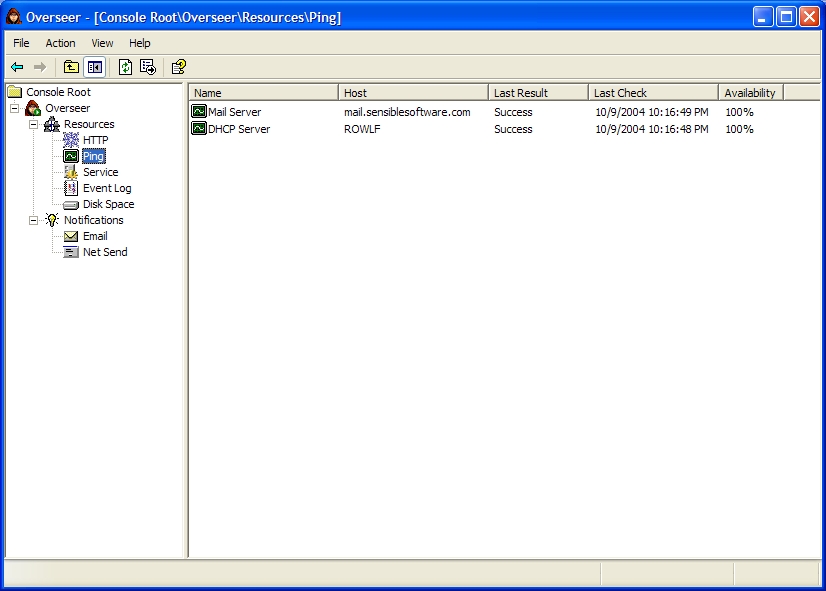Select the Email tree item
The width and height of the screenshot is (826, 591).
[x=95, y=237]
